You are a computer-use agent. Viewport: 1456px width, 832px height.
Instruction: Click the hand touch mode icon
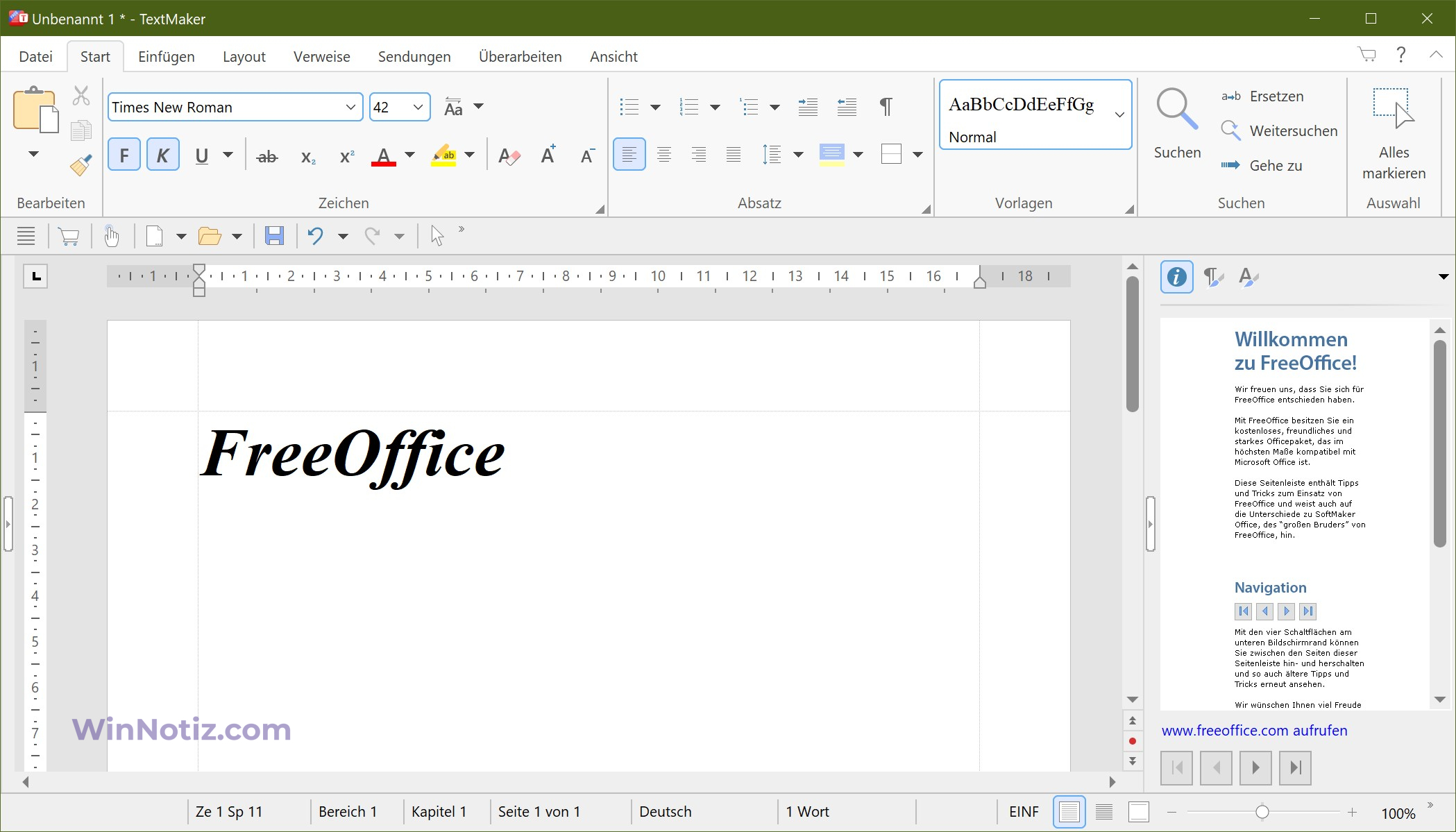(x=111, y=236)
